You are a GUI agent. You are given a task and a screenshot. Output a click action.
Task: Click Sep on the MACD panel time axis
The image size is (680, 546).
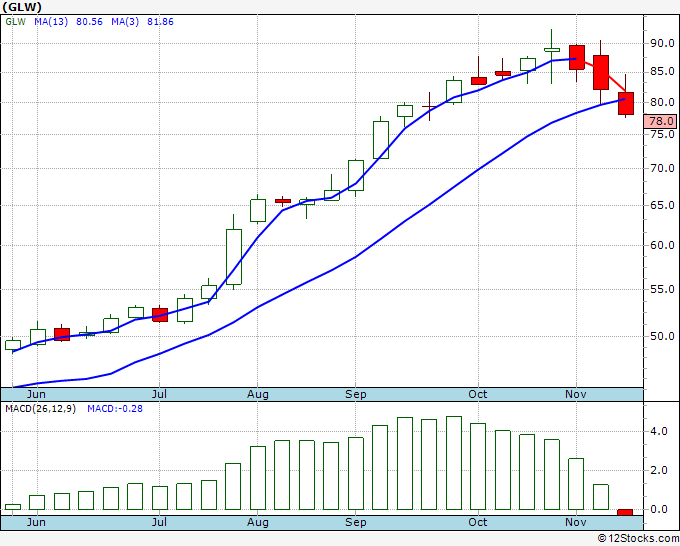tap(356, 522)
